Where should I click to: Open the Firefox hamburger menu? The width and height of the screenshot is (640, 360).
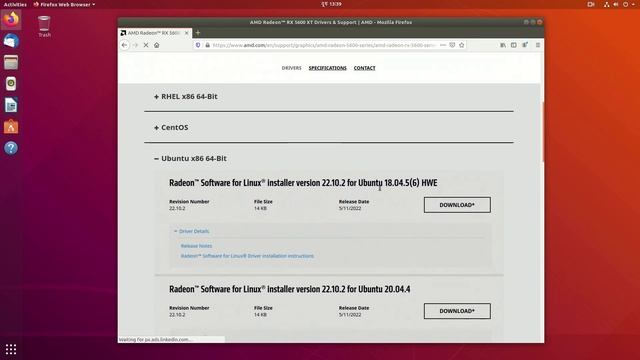point(538,45)
